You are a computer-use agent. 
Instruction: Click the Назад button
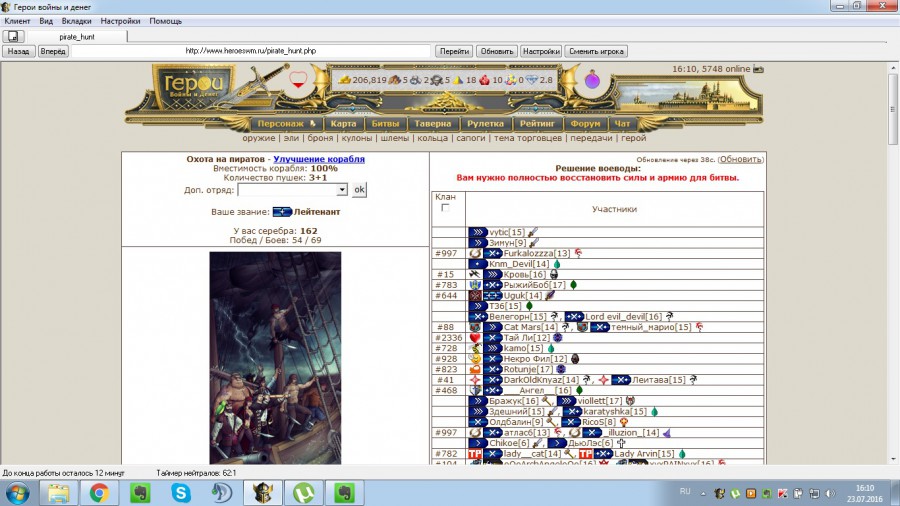click(x=18, y=51)
